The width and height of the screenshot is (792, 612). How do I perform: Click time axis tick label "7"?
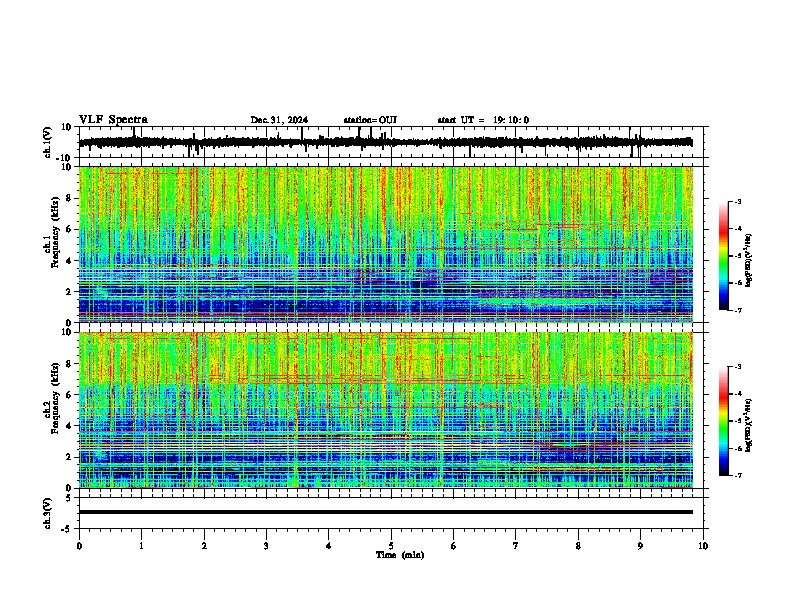point(516,546)
